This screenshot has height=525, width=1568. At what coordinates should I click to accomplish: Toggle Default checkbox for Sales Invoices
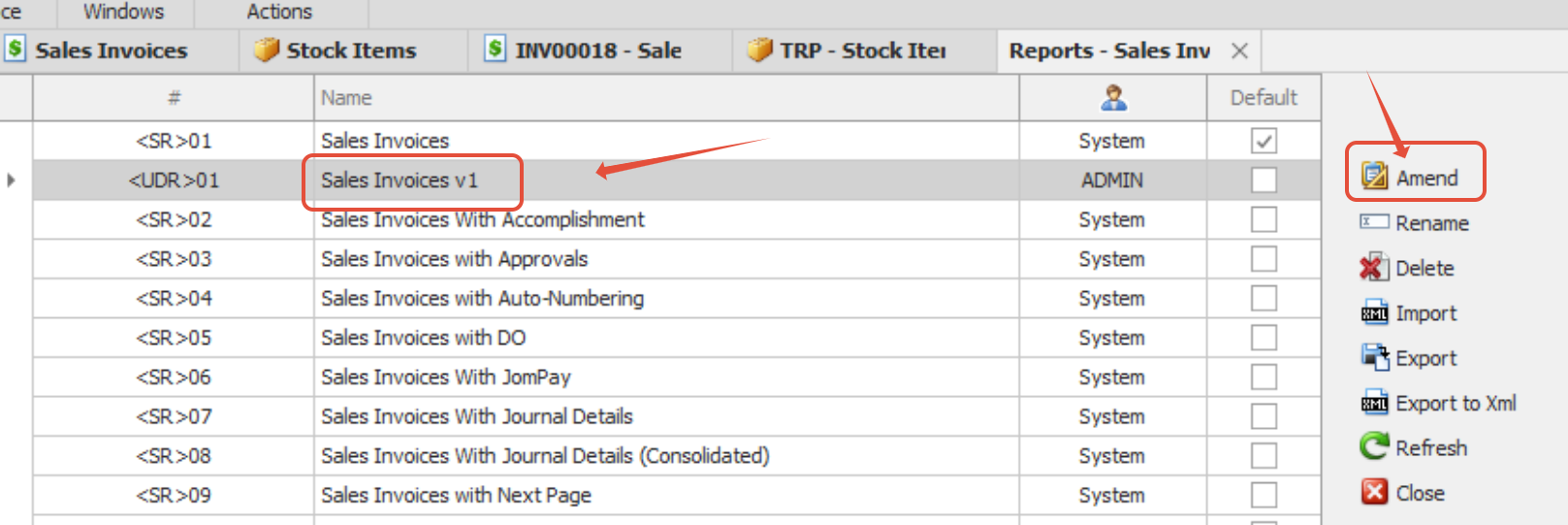coord(1264,141)
